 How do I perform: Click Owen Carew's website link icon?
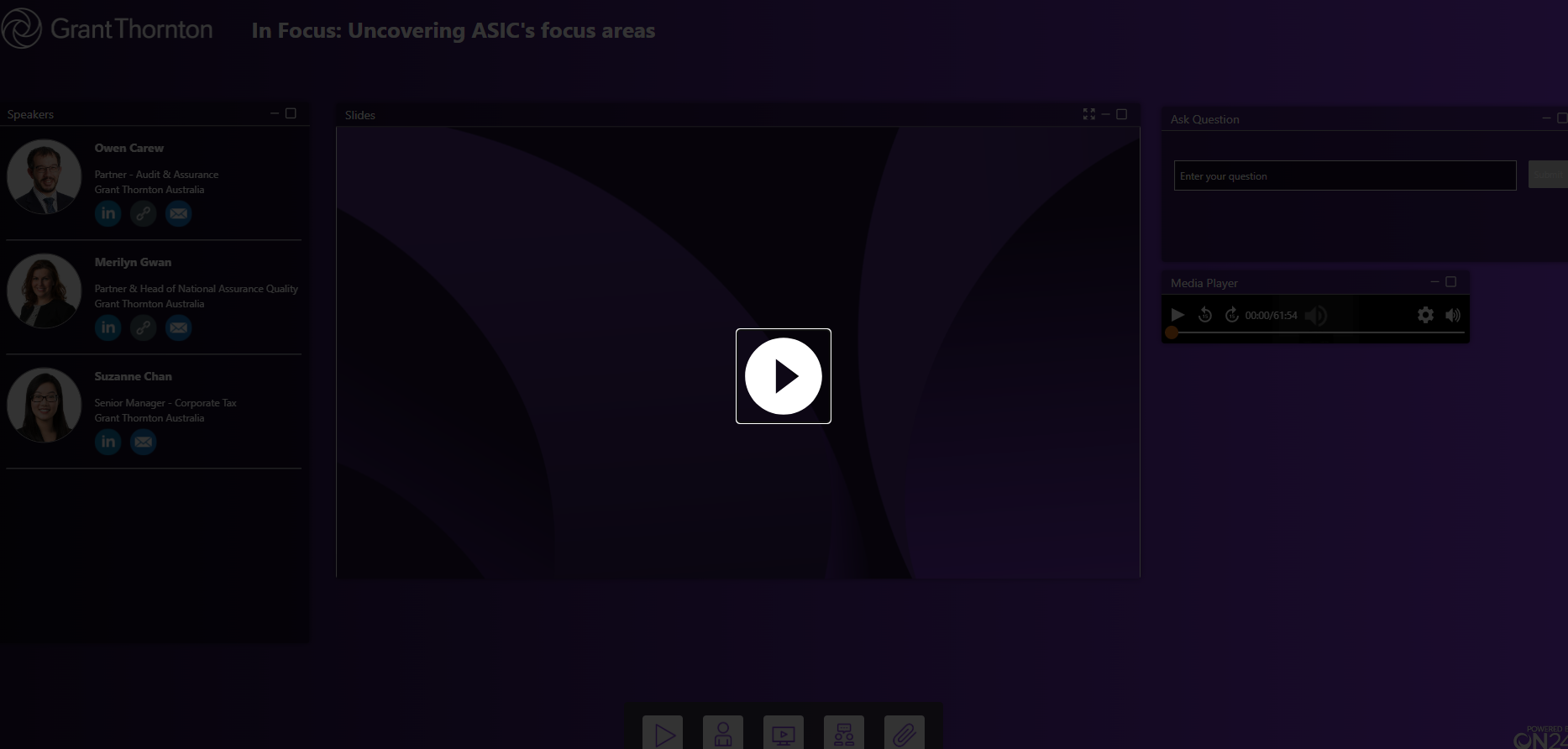click(x=144, y=213)
